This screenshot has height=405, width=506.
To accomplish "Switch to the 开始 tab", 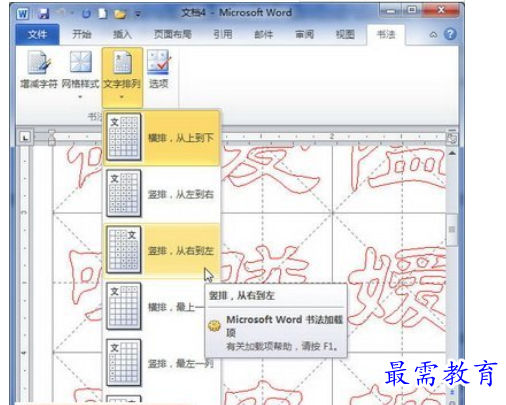I will (x=82, y=34).
